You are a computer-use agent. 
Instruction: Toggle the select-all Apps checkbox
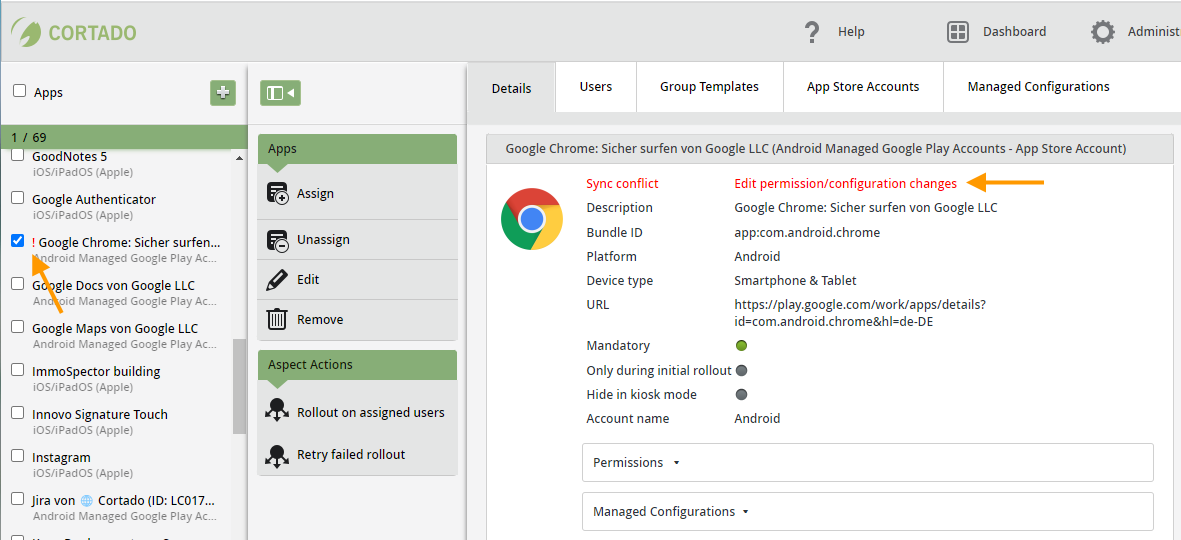[20, 91]
